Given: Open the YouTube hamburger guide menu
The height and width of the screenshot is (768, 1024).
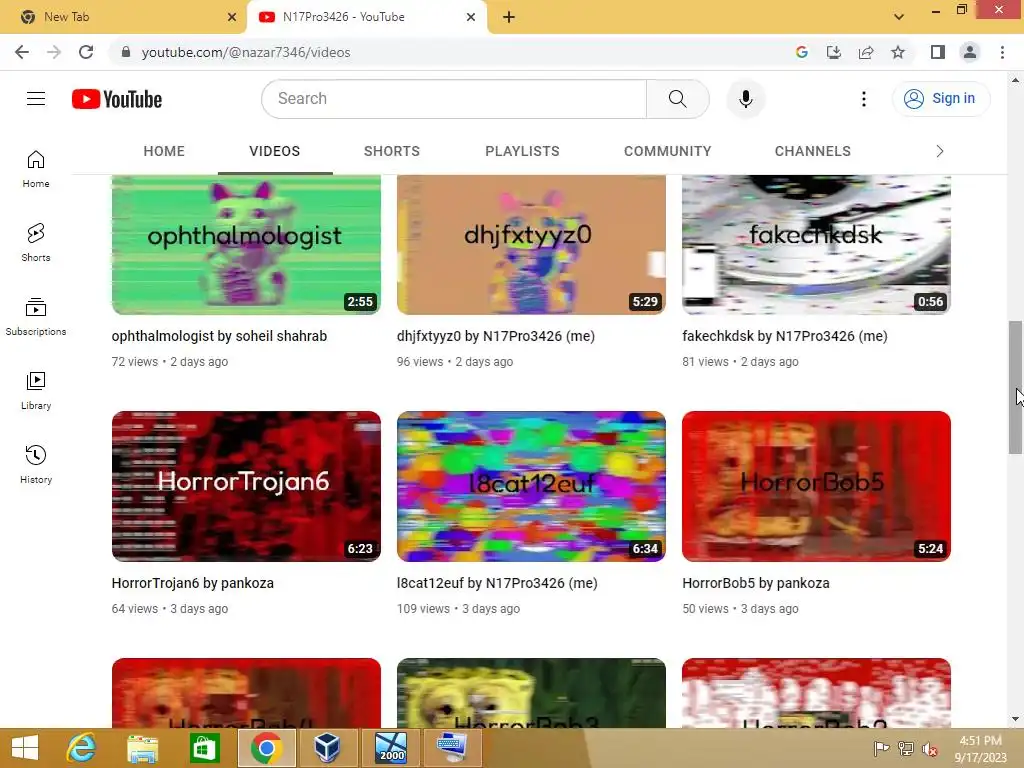Looking at the screenshot, I should pos(36,99).
